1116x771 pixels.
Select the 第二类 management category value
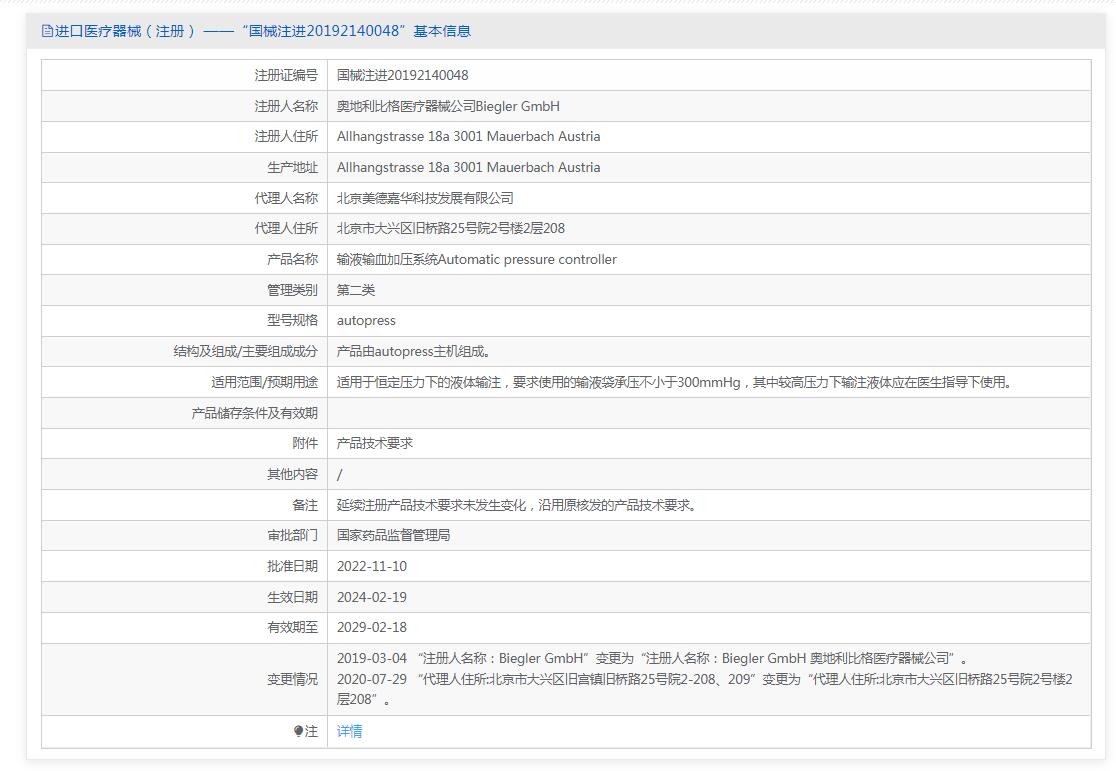[x=356, y=290]
